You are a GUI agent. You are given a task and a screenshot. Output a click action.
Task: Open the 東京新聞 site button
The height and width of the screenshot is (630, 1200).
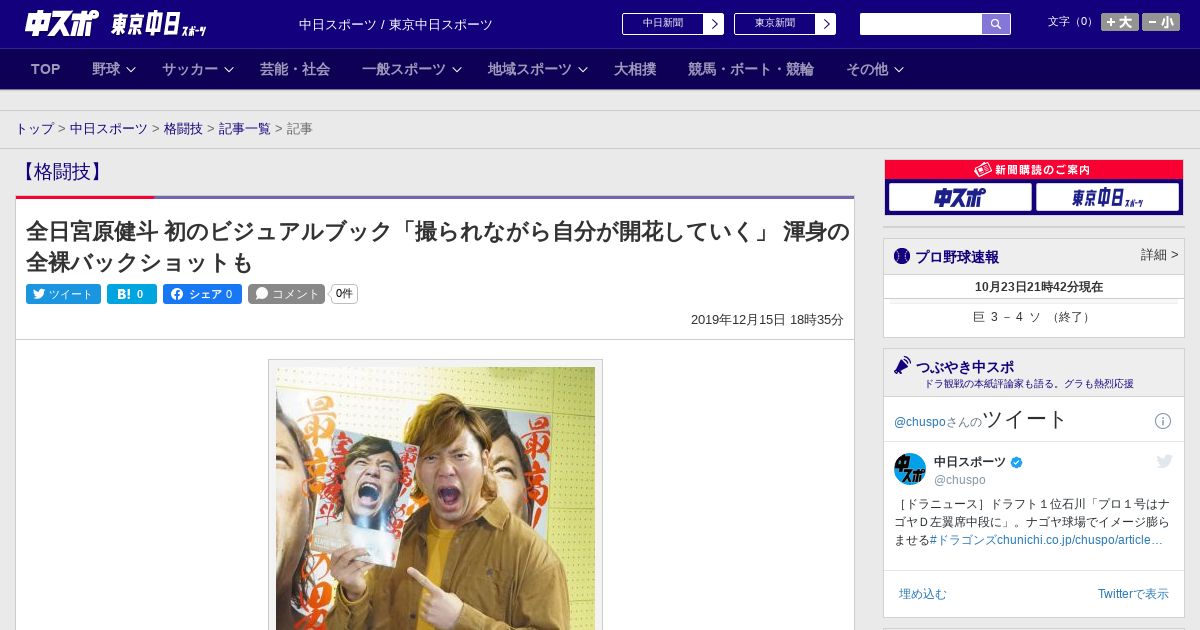[x=785, y=24]
